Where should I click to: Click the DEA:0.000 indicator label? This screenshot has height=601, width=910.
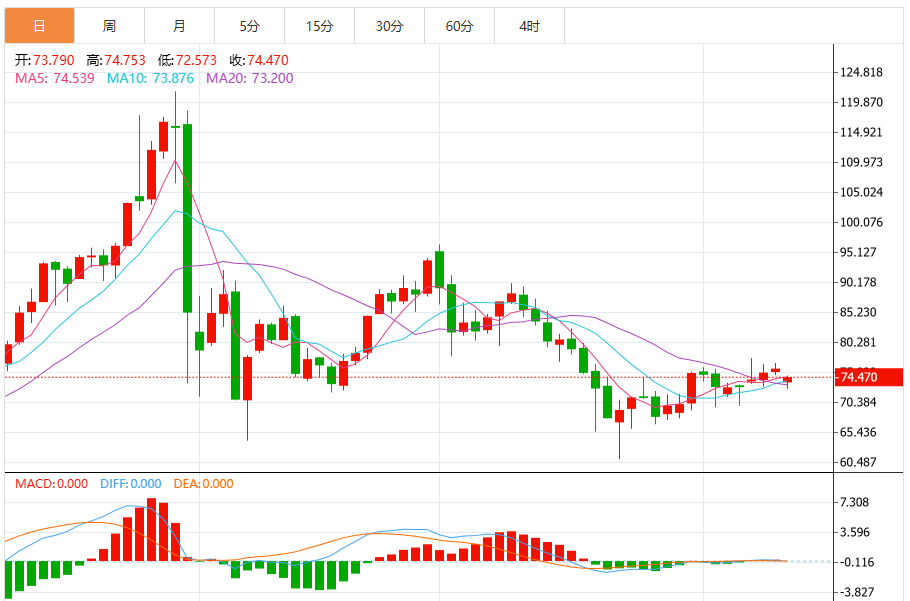pos(203,484)
